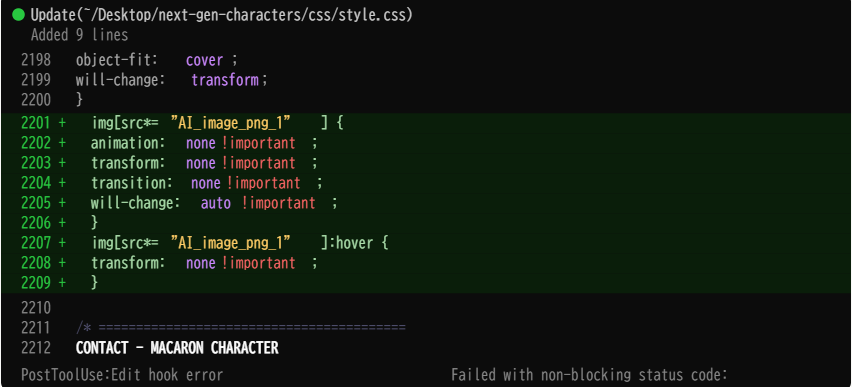Select line number 2198

click(36, 60)
